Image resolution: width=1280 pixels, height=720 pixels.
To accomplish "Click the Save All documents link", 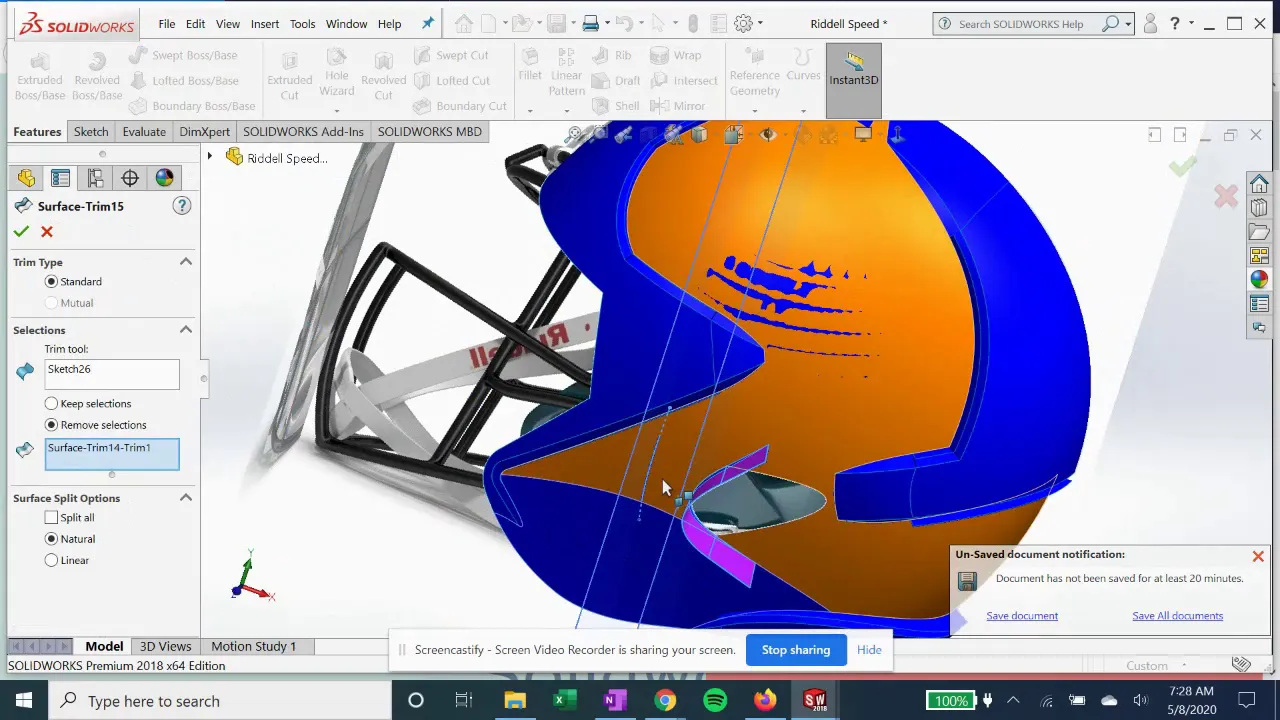I will click(x=1177, y=616).
